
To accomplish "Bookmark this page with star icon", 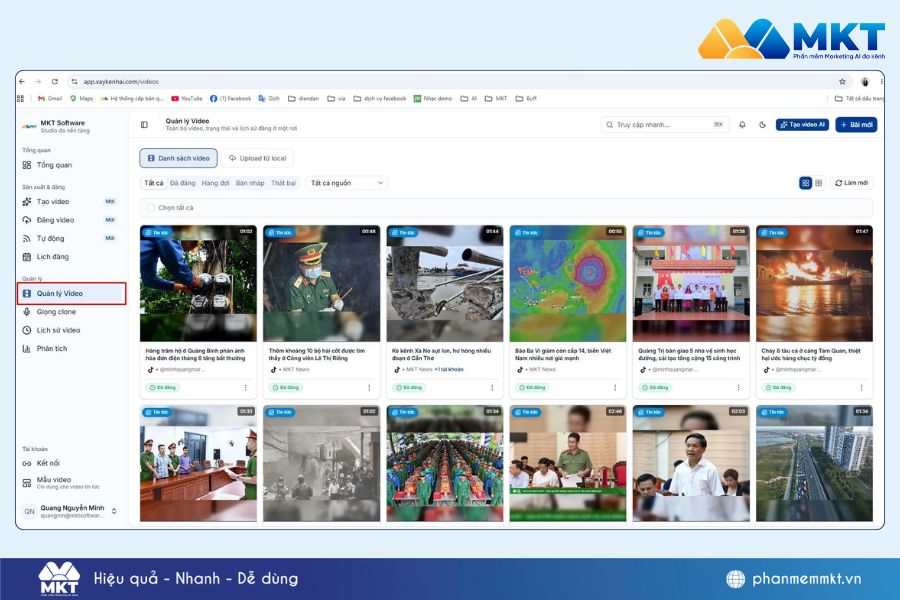I will pyautogui.click(x=842, y=82).
